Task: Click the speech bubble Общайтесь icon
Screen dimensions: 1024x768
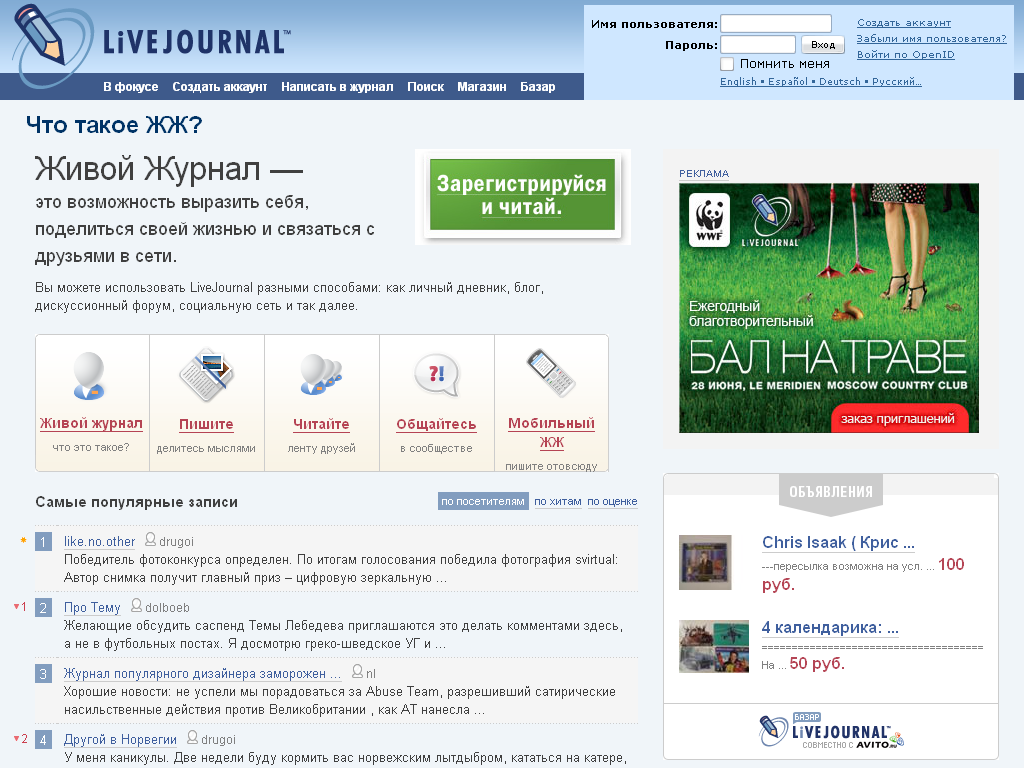Action: coord(436,374)
